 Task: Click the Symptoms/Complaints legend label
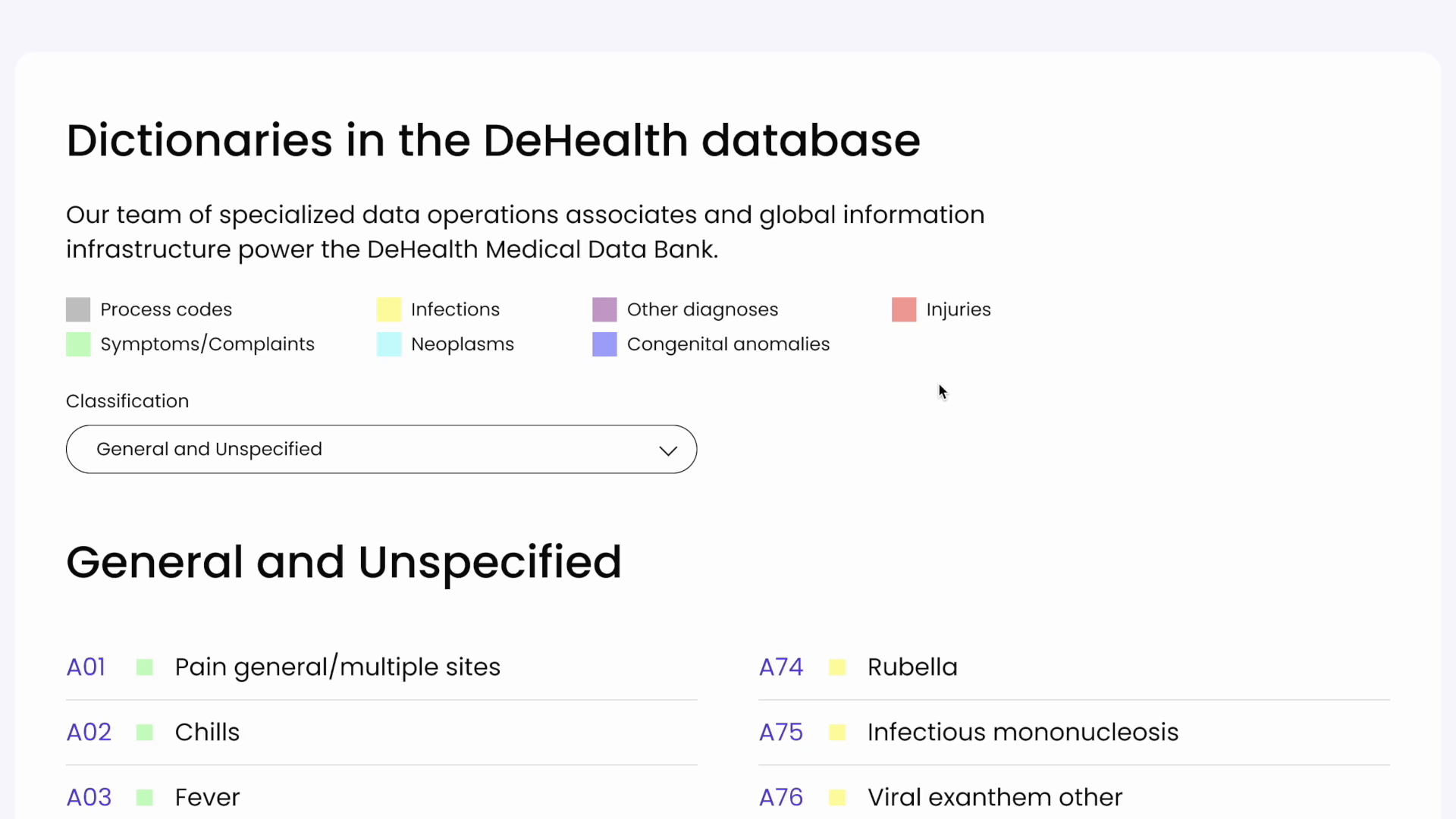click(x=207, y=344)
